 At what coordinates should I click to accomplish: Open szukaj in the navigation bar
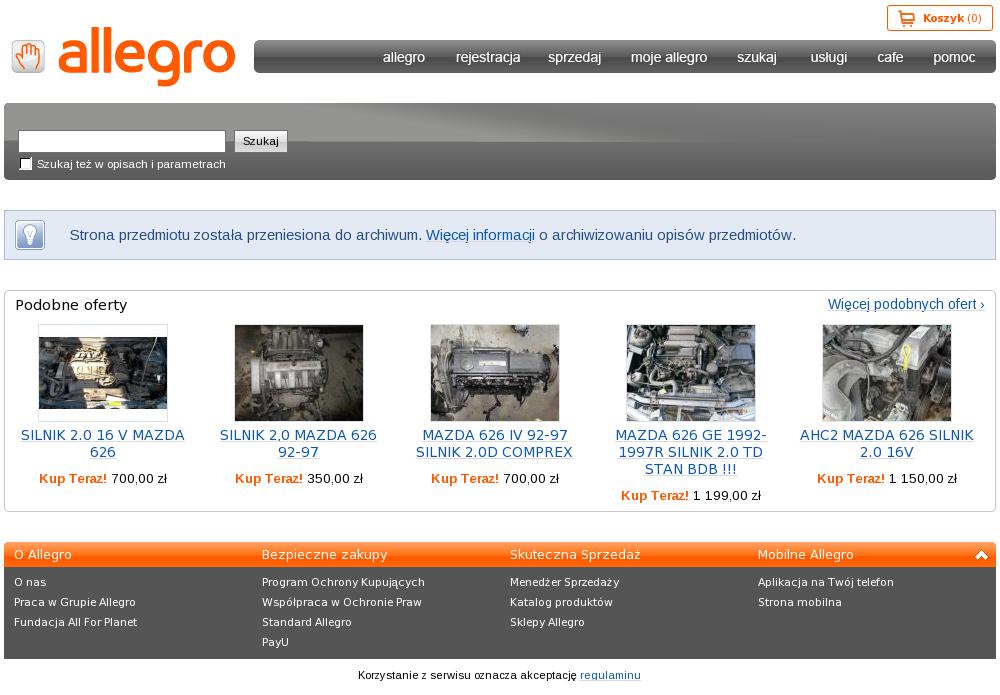pos(757,57)
